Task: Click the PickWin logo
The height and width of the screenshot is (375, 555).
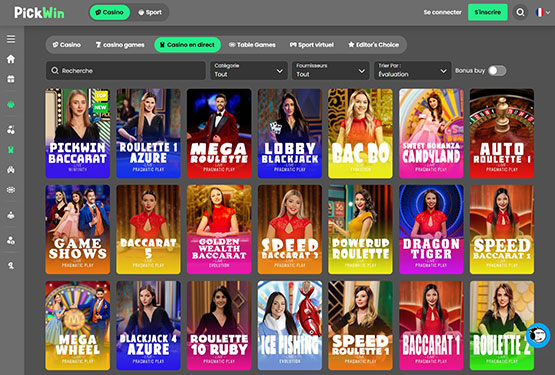Action: pyautogui.click(x=39, y=13)
